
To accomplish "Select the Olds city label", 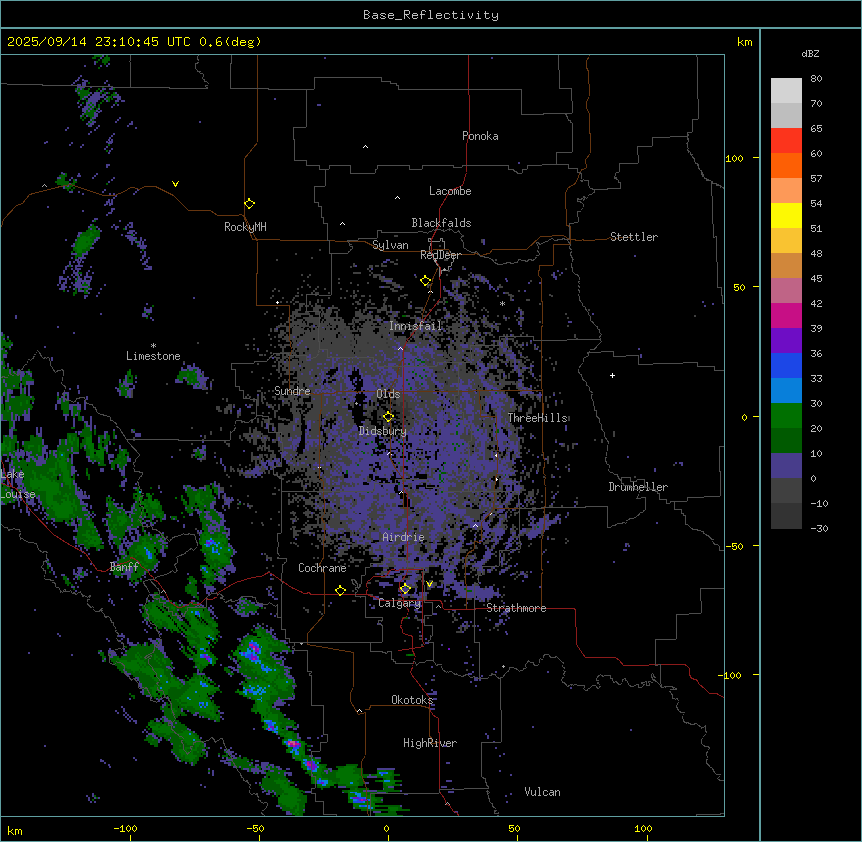I will click(x=388, y=394).
